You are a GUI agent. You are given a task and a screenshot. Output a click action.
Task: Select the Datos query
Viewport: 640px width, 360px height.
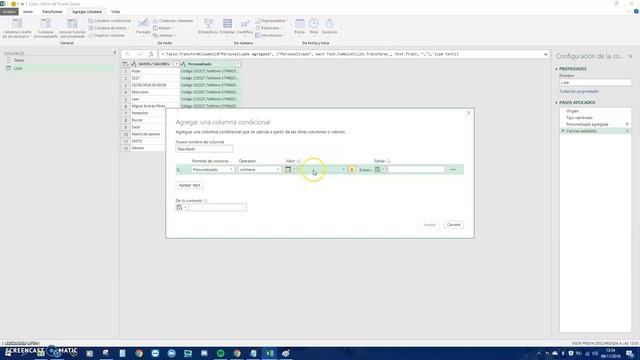[x=19, y=60]
